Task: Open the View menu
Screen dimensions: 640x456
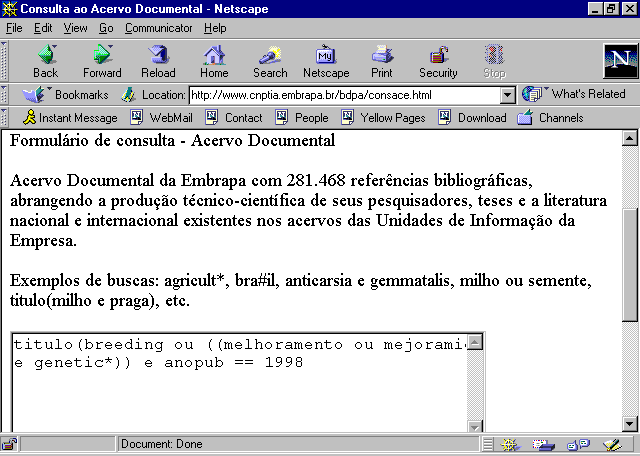Action: (x=75, y=28)
